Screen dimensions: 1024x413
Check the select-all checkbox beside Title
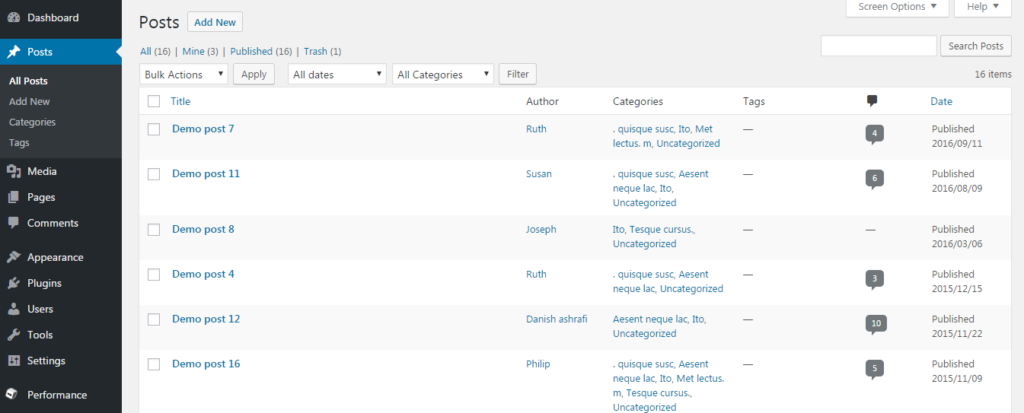coord(154,101)
